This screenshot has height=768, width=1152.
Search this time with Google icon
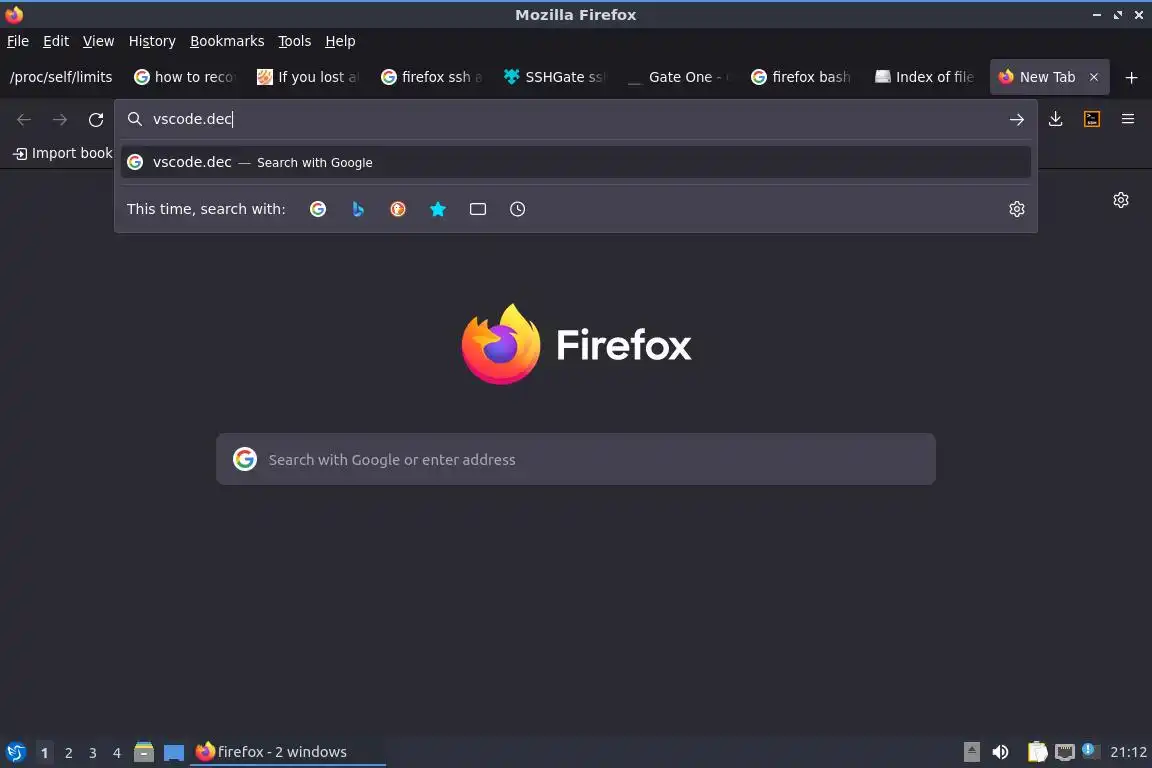317,209
